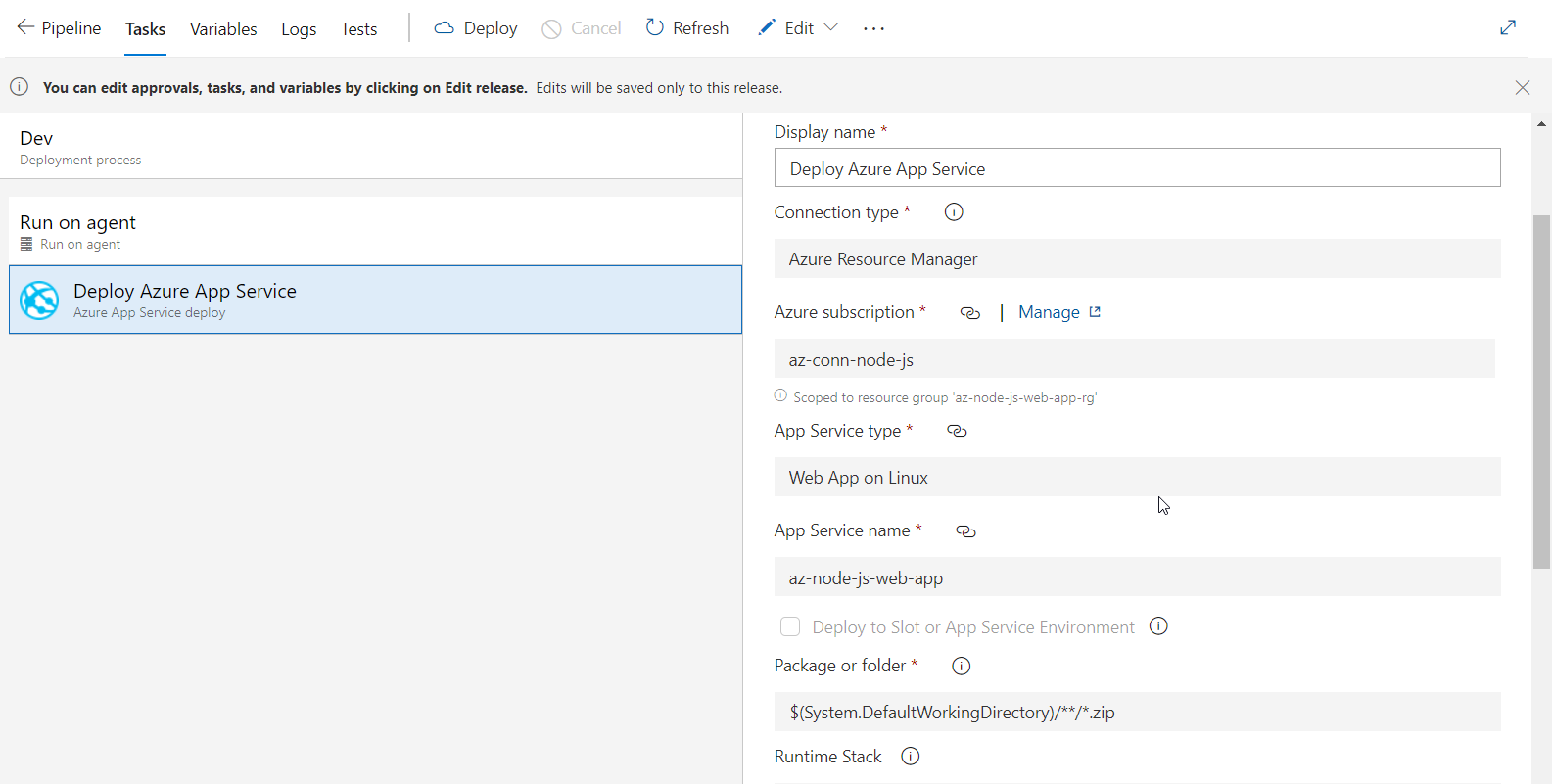Select the Dev deployment process
Viewport: 1552px width, 784px height.
pyautogui.click(x=371, y=147)
